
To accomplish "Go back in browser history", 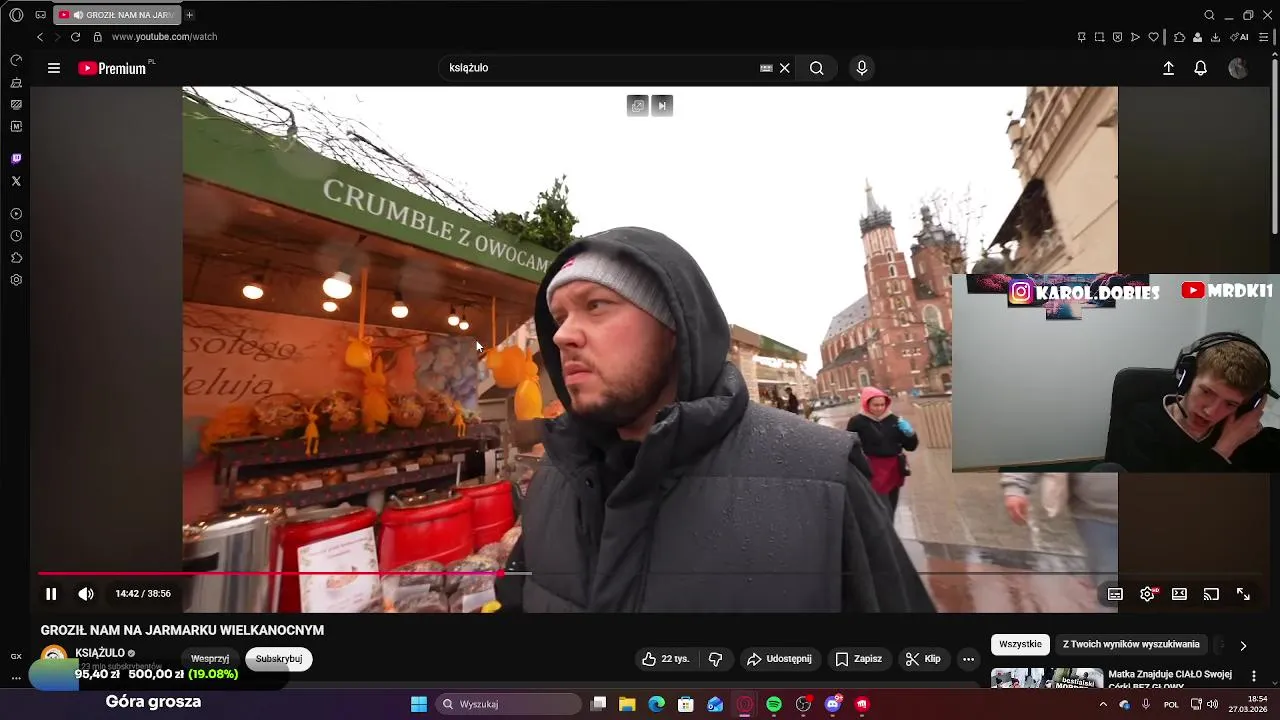I will (40, 37).
